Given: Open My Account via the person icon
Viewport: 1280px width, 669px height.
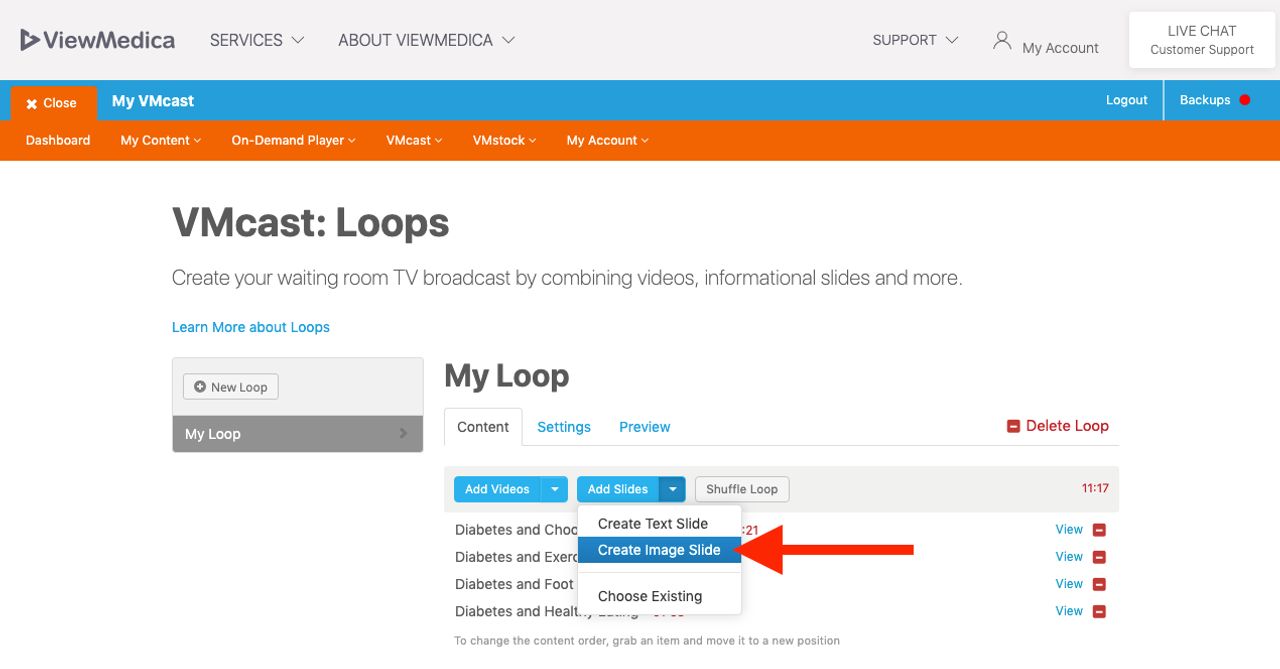Looking at the screenshot, I should pos(1001,42).
